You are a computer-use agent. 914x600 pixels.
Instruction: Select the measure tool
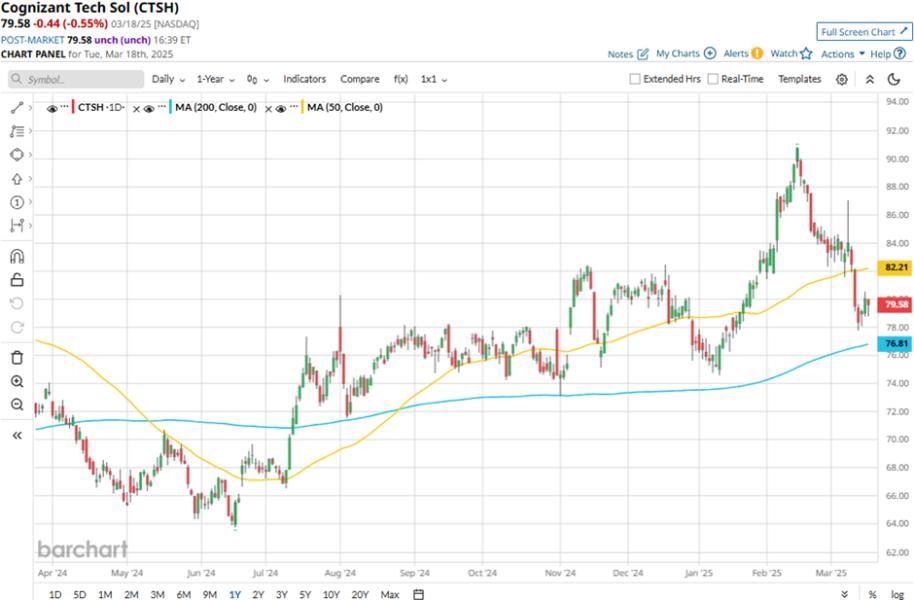(17, 225)
